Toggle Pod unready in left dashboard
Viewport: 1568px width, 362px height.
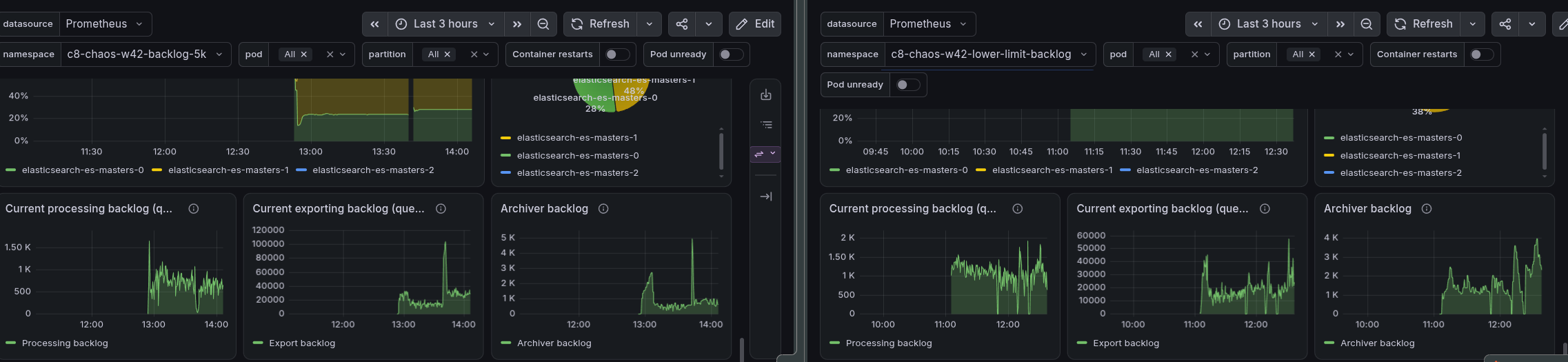point(730,54)
